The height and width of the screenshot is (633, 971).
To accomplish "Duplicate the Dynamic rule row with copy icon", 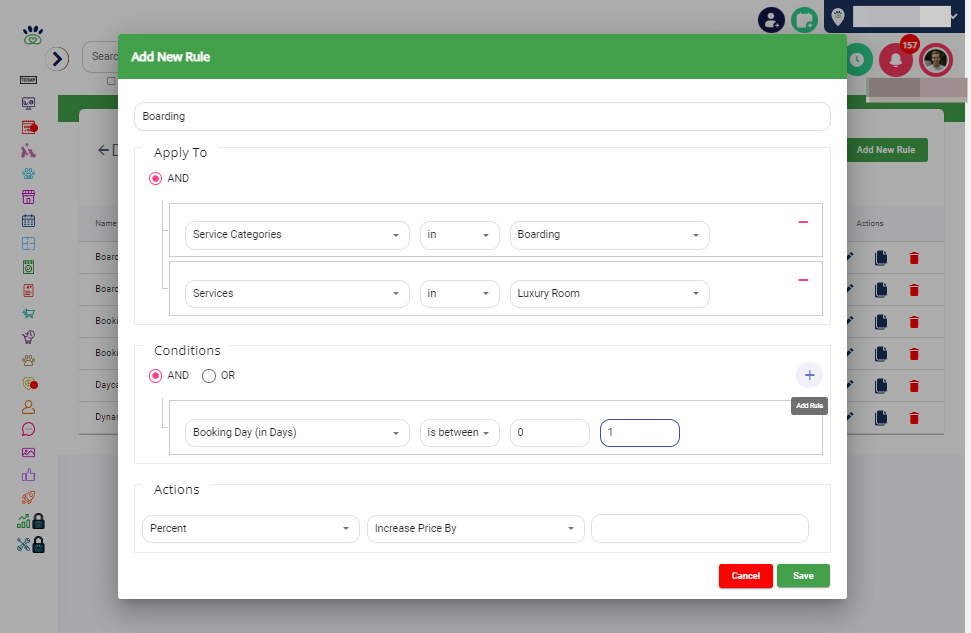I will (881, 418).
